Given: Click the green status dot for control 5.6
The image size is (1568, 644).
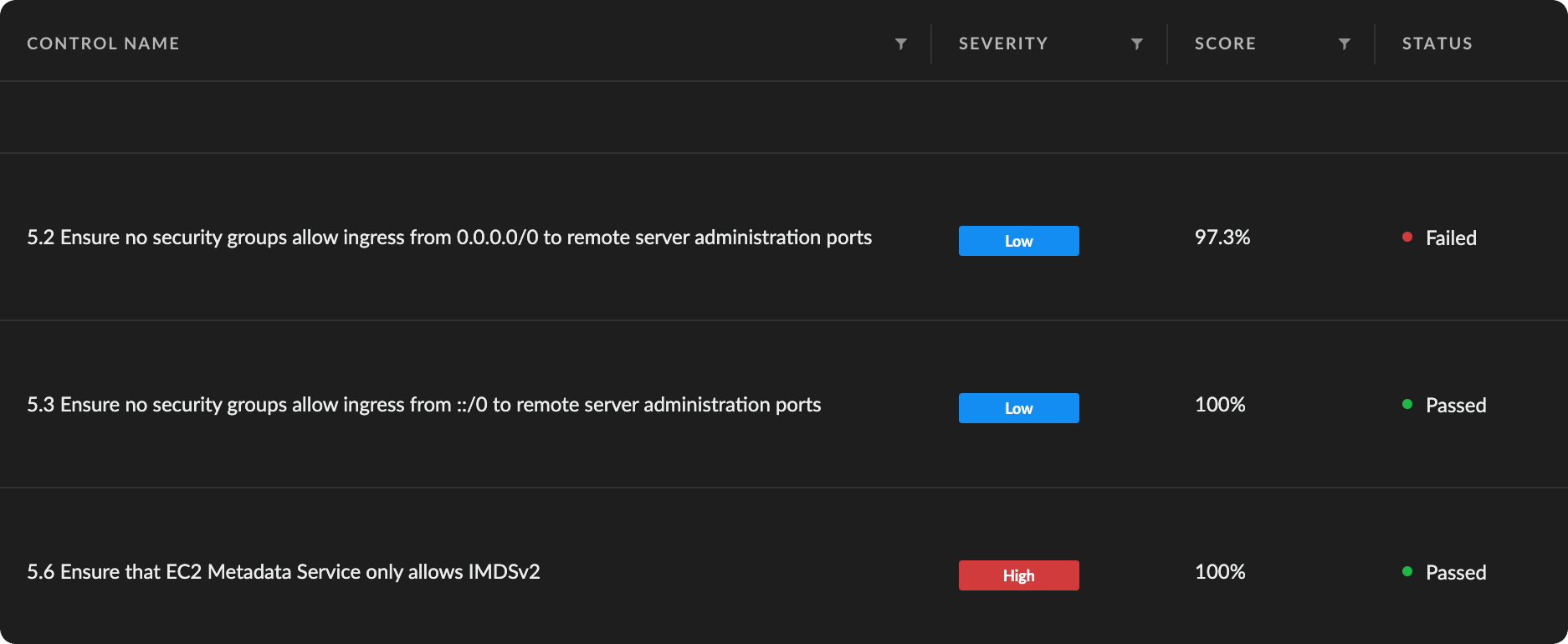Looking at the screenshot, I should [x=1407, y=572].
